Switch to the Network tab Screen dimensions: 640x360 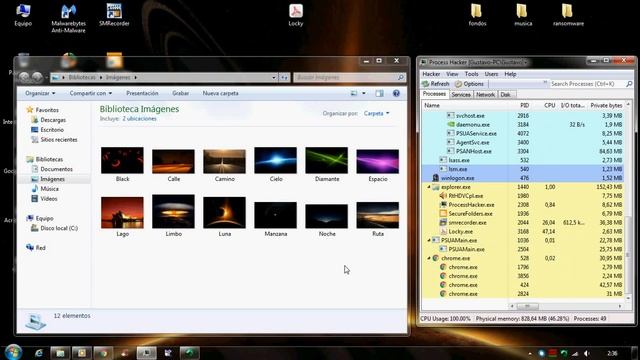click(x=485, y=95)
